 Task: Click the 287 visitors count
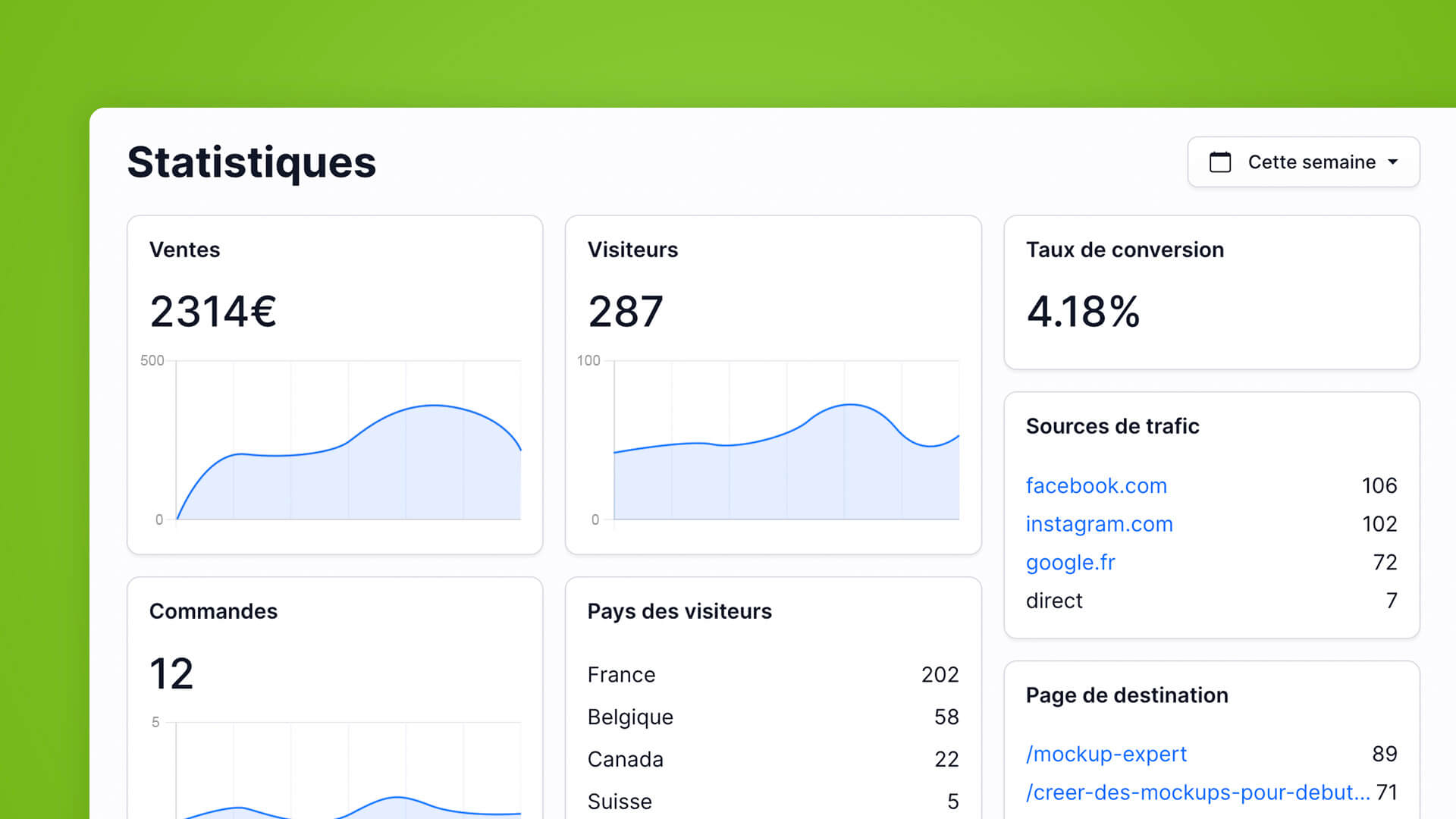pos(626,312)
